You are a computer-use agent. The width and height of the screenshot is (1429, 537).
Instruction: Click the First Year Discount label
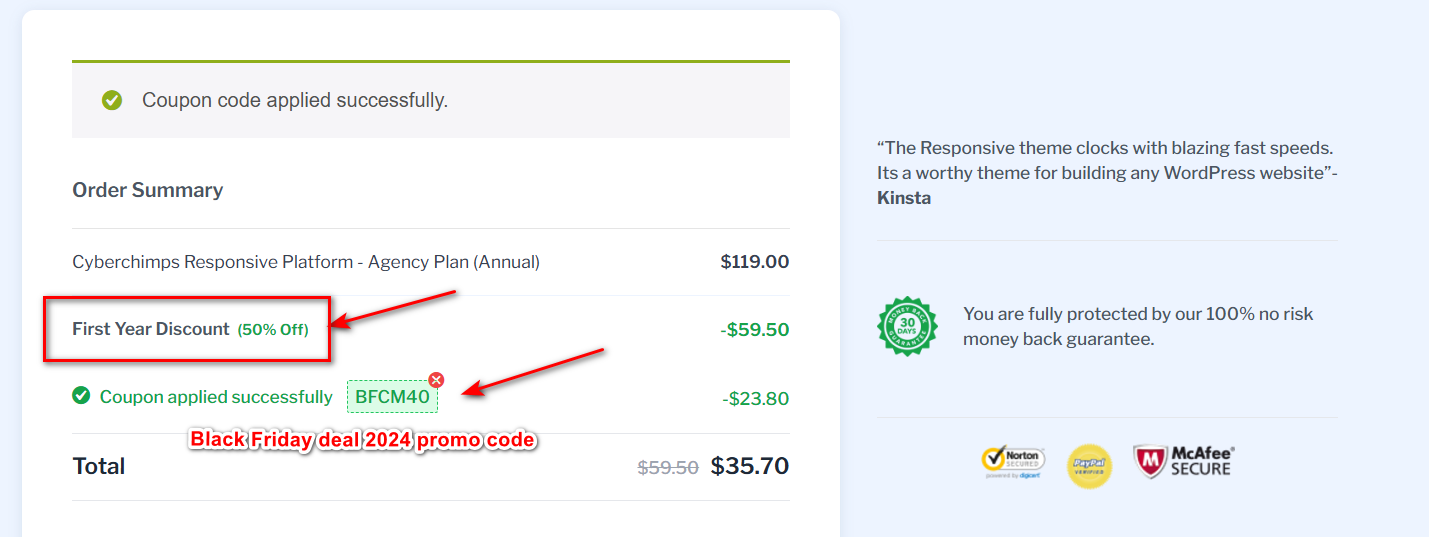coord(151,329)
